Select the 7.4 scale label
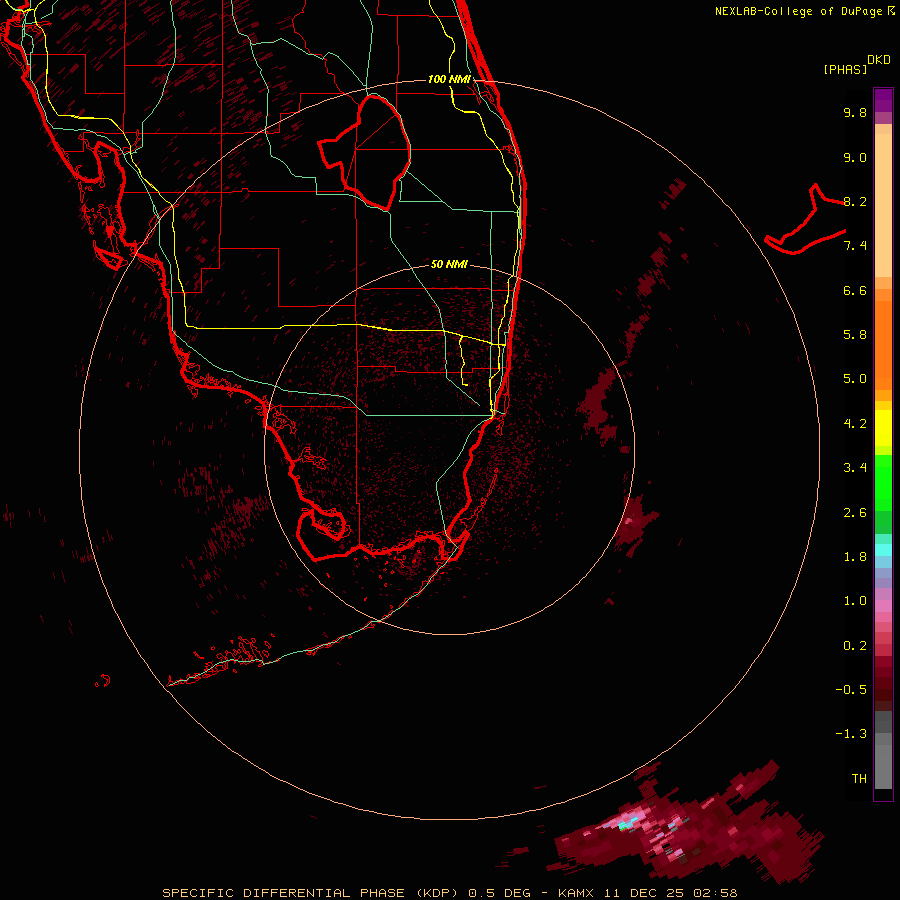The height and width of the screenshot is (900, 900). coord(855,246)
